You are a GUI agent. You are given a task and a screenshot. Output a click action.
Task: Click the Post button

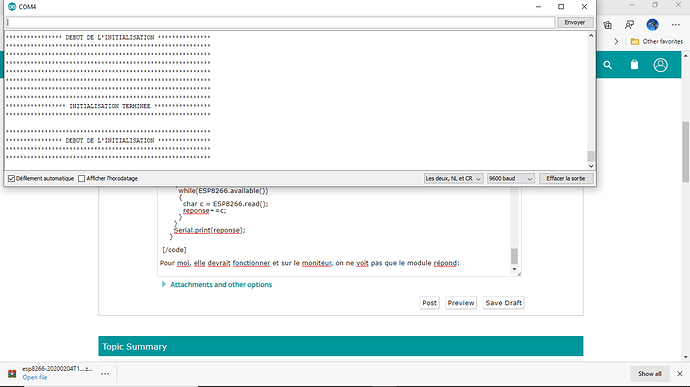(429, 303)
